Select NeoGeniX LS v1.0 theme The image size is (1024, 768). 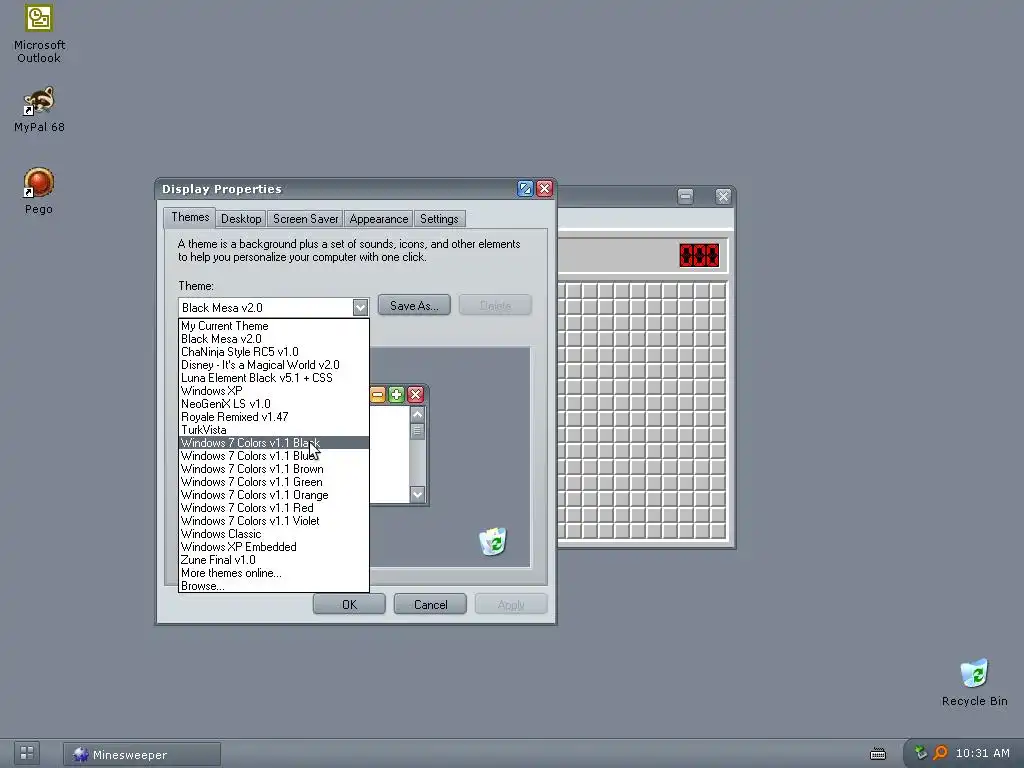coord(274,404)
